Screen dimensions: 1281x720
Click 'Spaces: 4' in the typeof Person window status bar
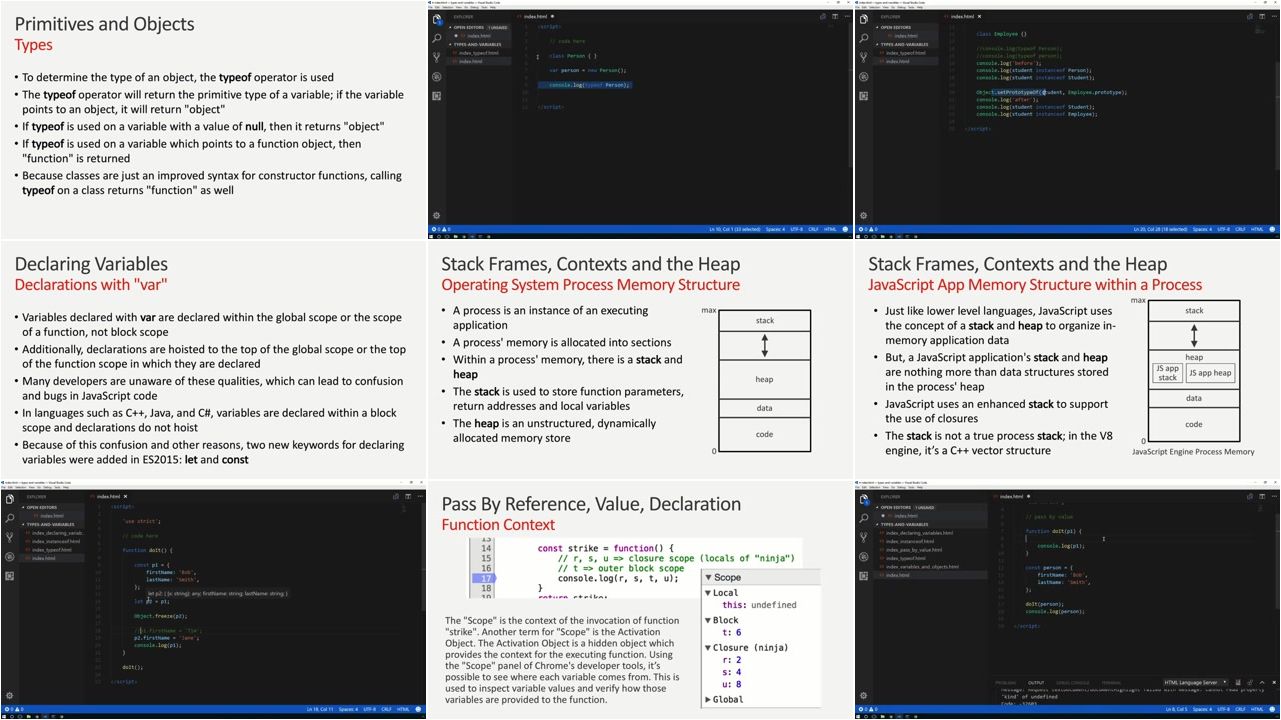point(776,229)
